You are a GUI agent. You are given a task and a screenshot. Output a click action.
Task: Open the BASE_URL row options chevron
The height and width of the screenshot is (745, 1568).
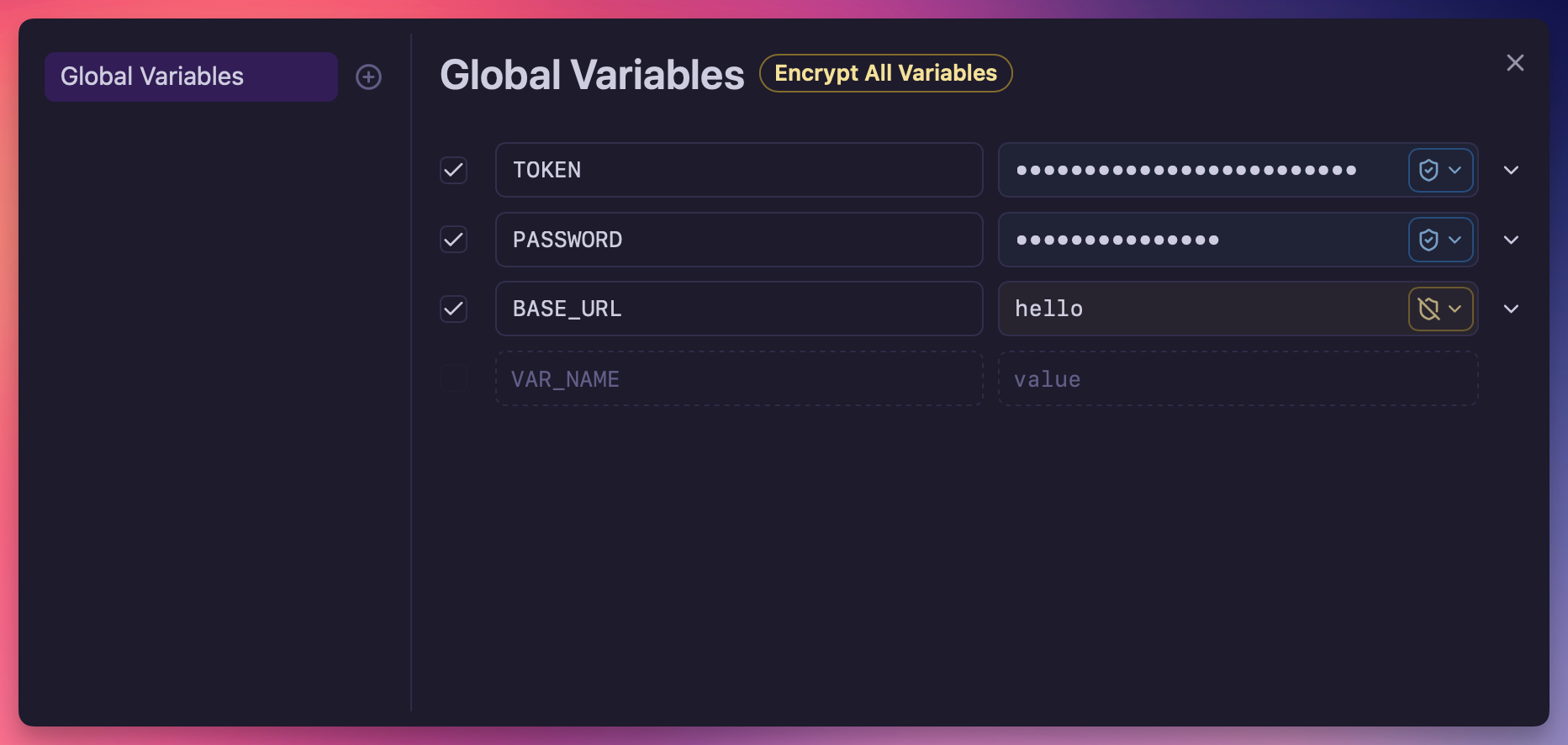[1511, 309]
